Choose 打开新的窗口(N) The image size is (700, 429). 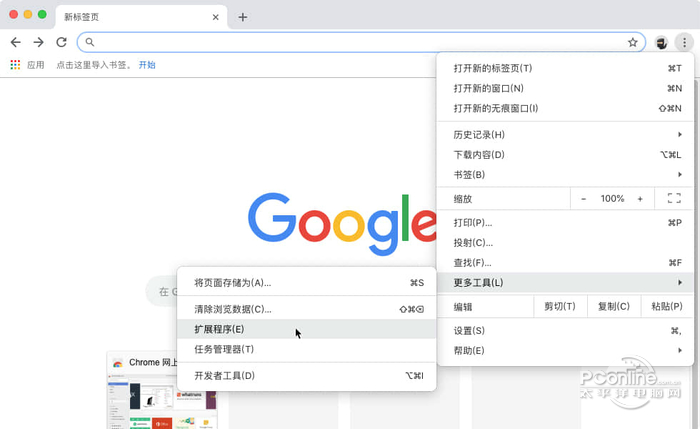pyautogui.click(x=565, y=88)
